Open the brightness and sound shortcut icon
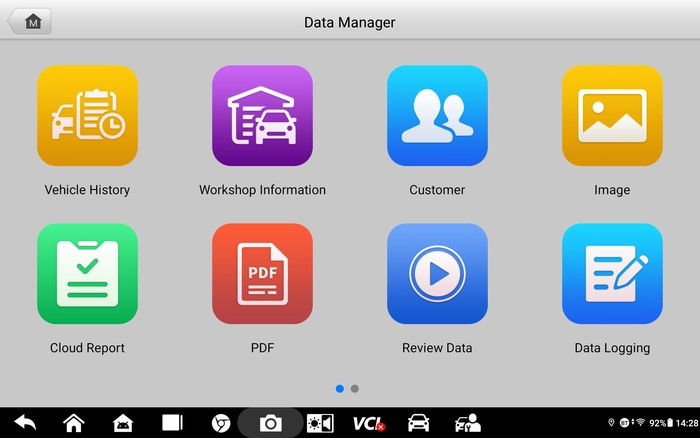The height and width of the screenshot is (438, 700). pos(320,423)
